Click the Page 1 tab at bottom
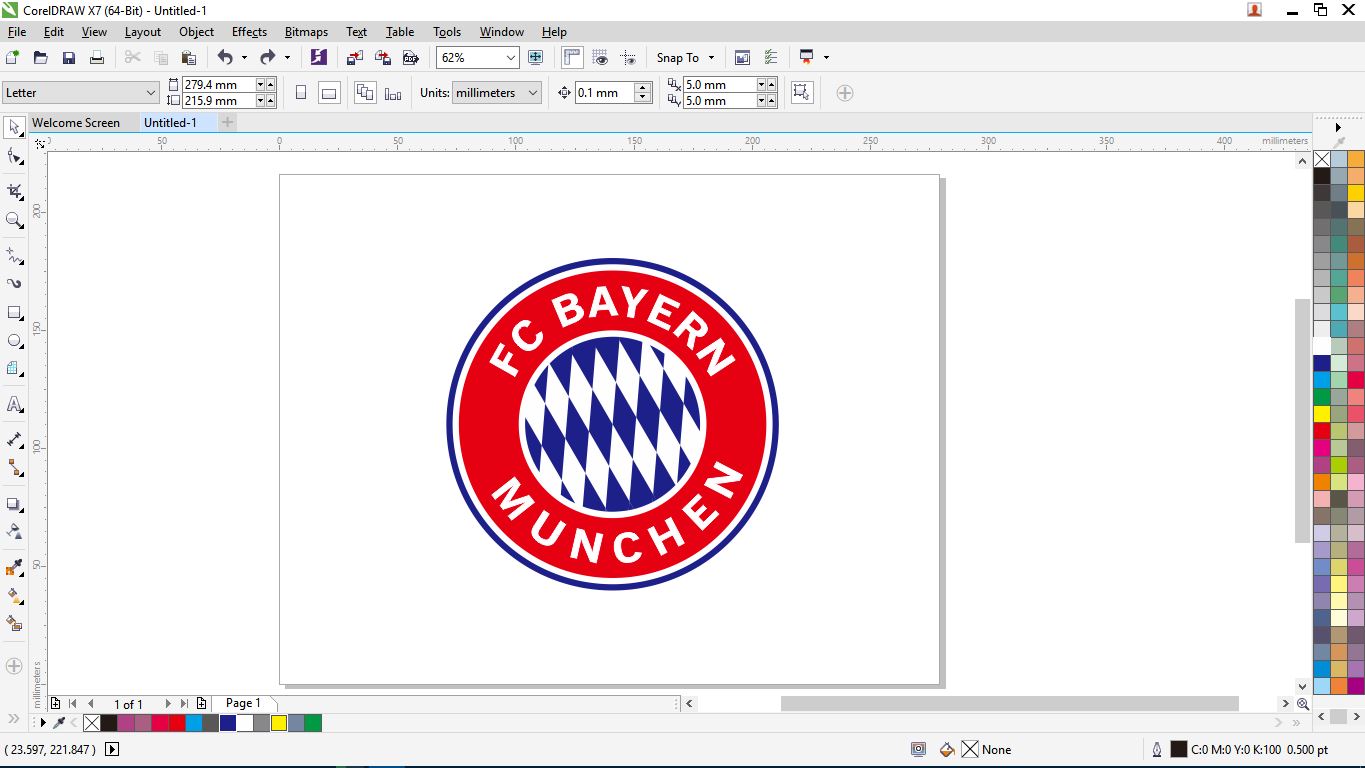 click(243, 703)
